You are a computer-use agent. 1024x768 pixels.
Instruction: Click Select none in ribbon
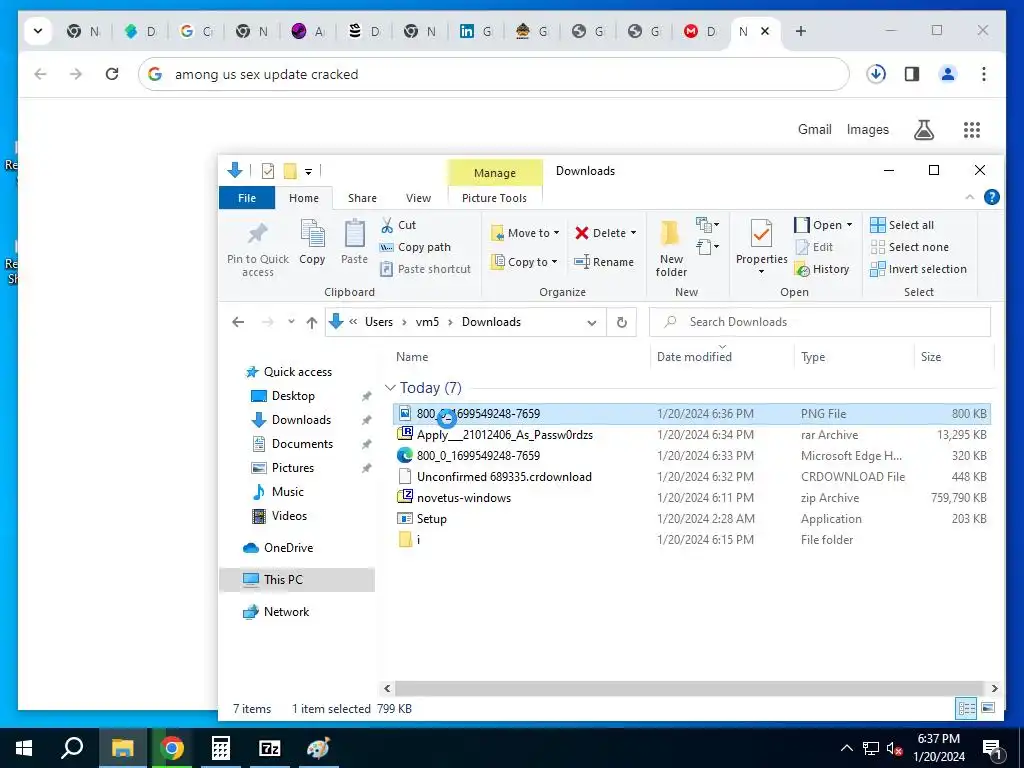click(910, 247)
